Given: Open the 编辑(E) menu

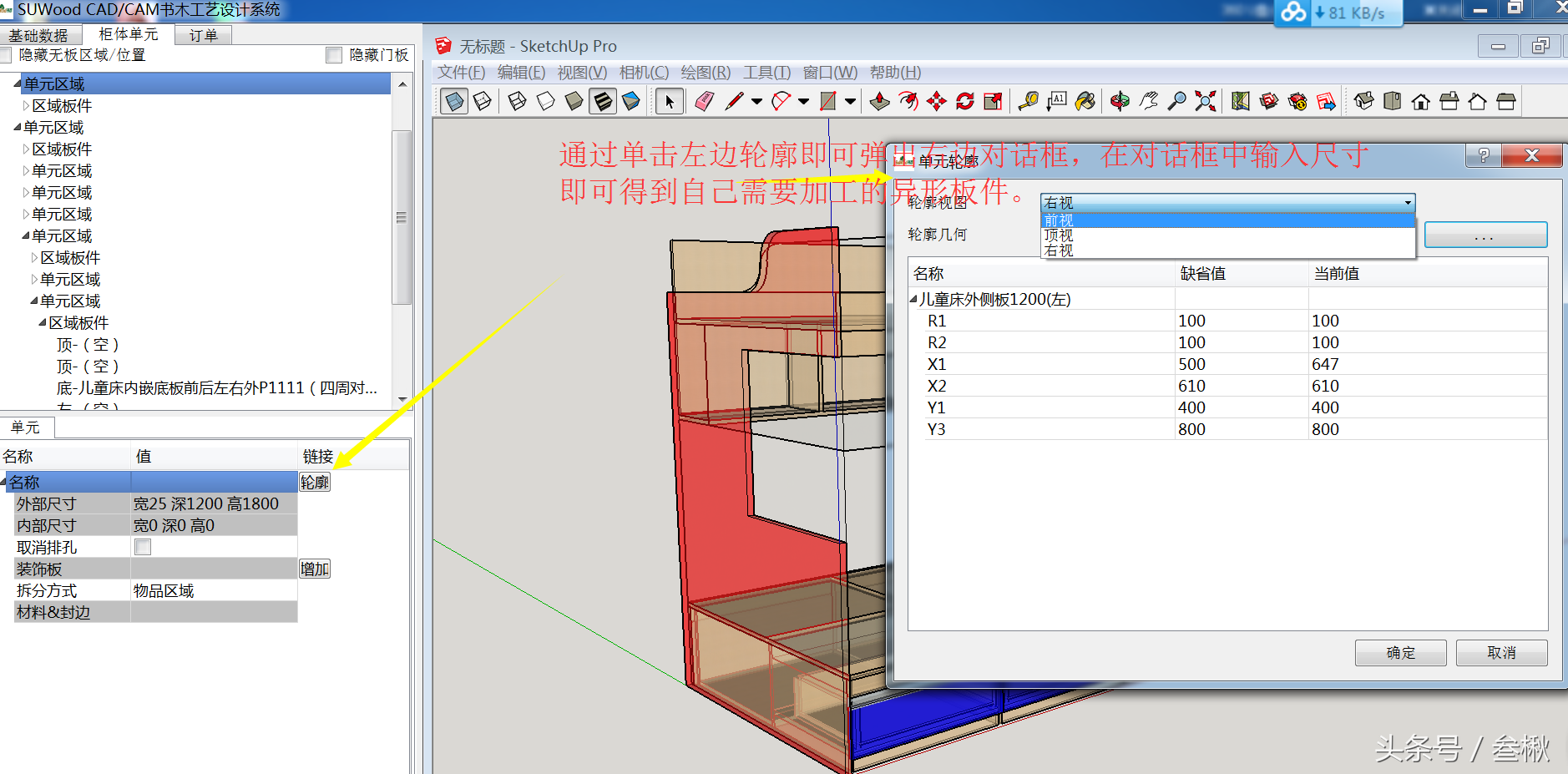Looking at the screenshot, I should pos(521,73).
